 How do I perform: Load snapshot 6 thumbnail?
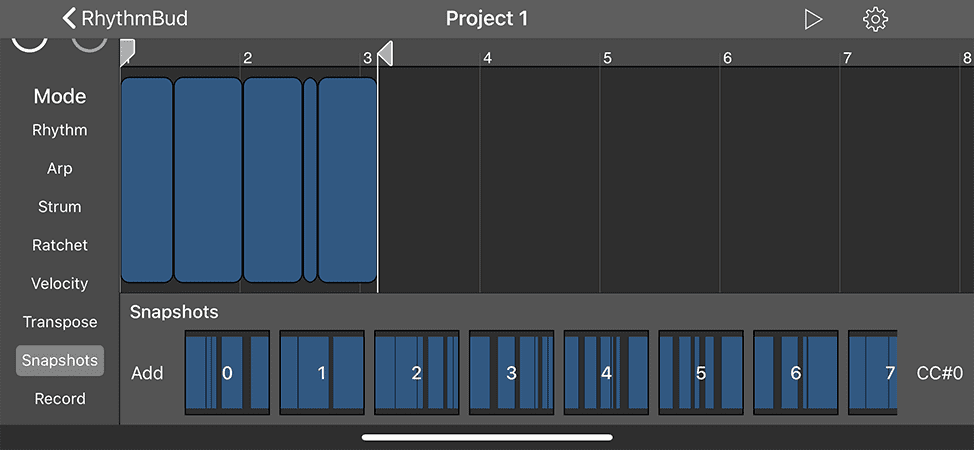click(x=796, y=373)
